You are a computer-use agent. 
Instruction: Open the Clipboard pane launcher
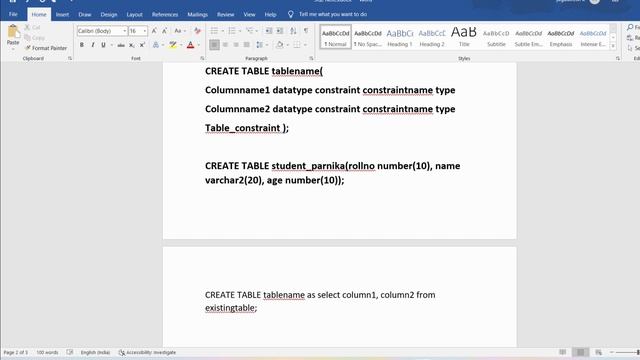tap(70, 59)
